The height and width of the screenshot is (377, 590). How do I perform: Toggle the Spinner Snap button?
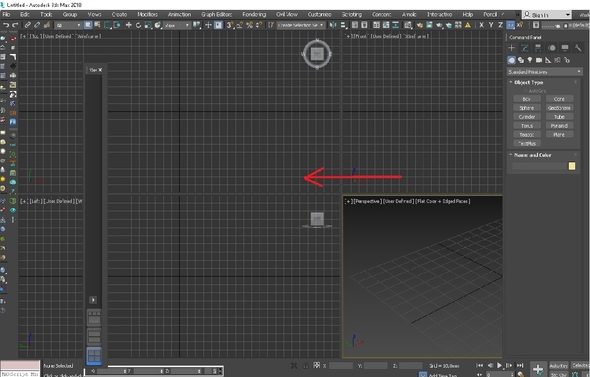tap(259, 25)
